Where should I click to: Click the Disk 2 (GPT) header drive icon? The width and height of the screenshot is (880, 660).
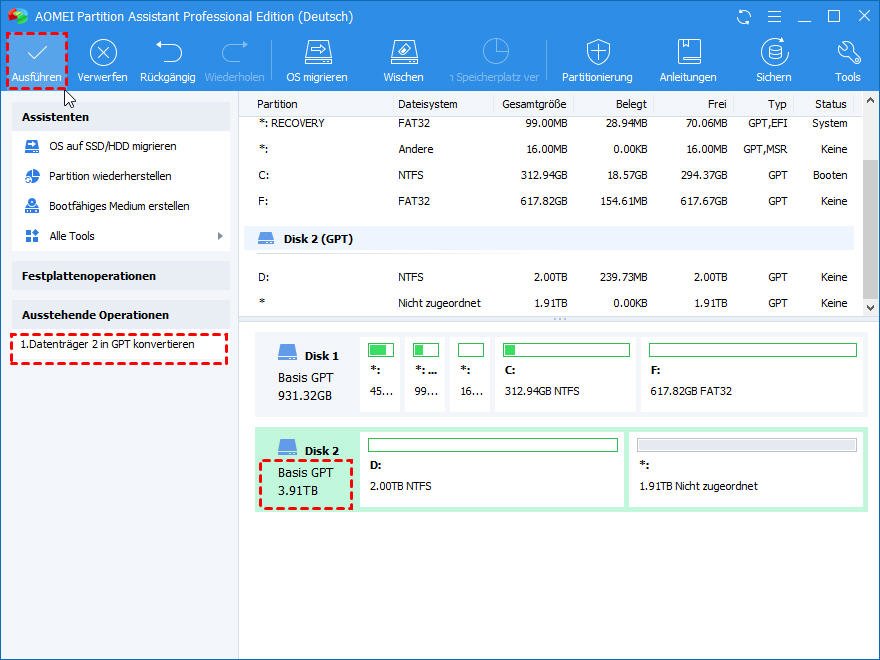tap(266, 239)
